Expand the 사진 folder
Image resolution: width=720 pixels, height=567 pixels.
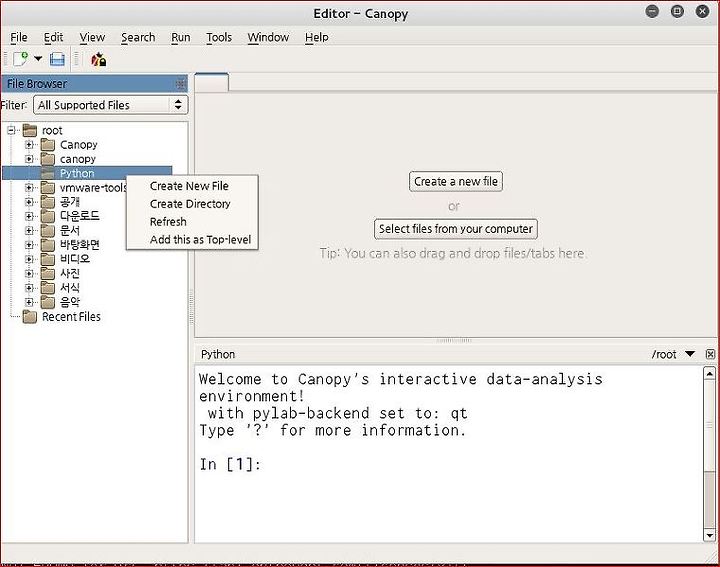click(29, 274)
